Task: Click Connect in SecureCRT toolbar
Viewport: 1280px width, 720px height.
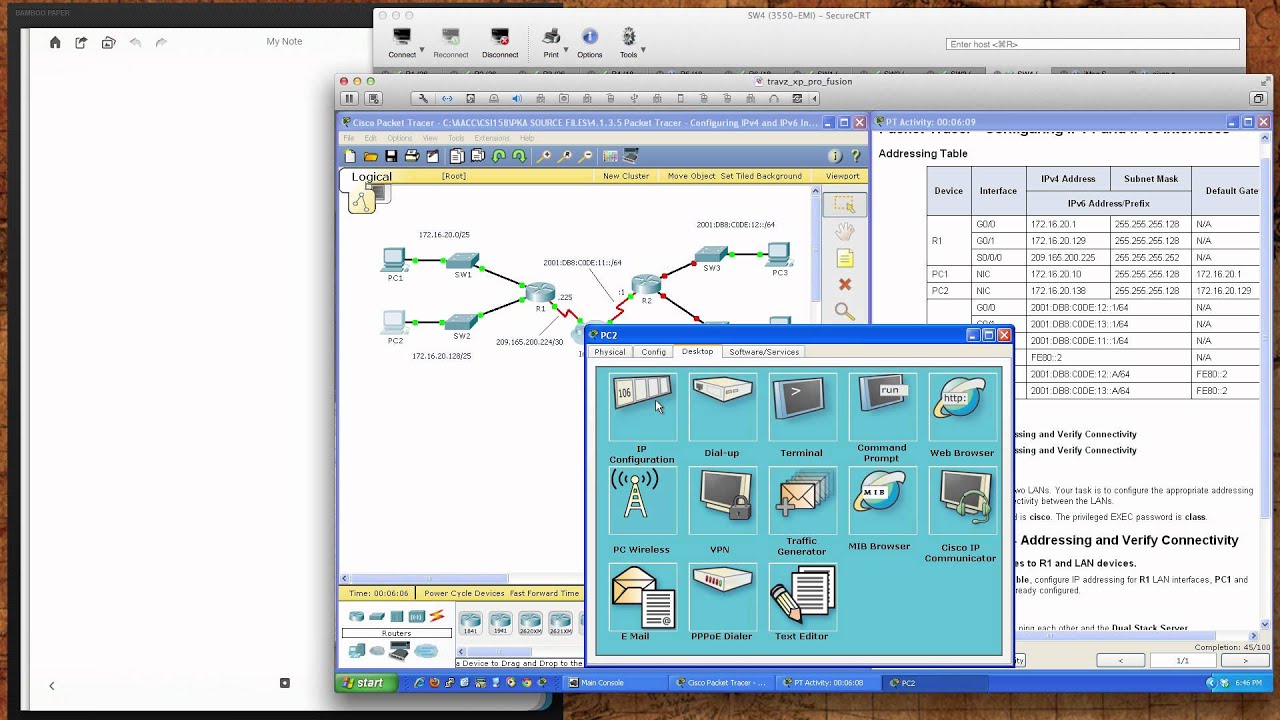Action: click(x=402, y=43)
